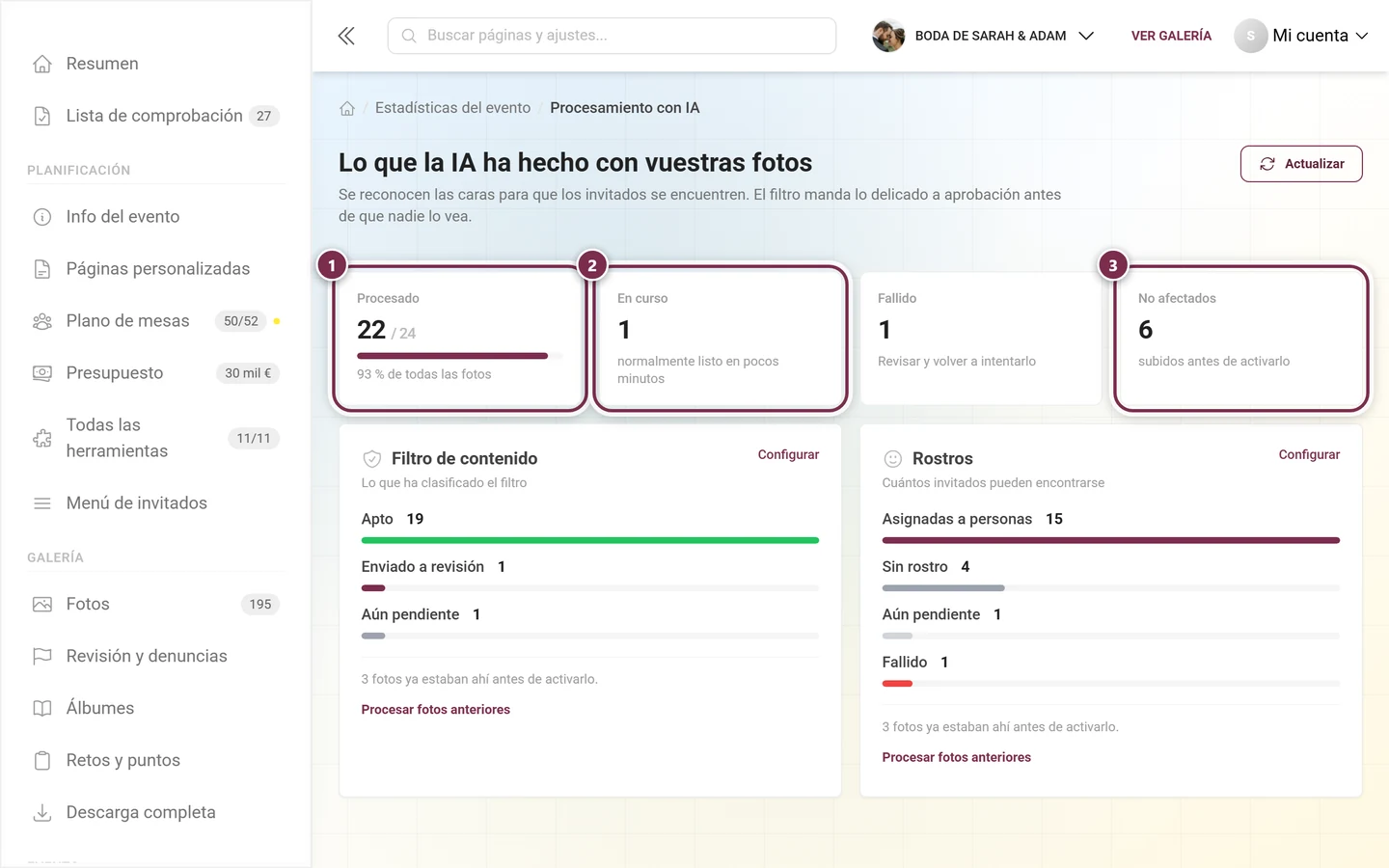
Task: Open the VER GALERÍA link
Action: (1171, 36)
